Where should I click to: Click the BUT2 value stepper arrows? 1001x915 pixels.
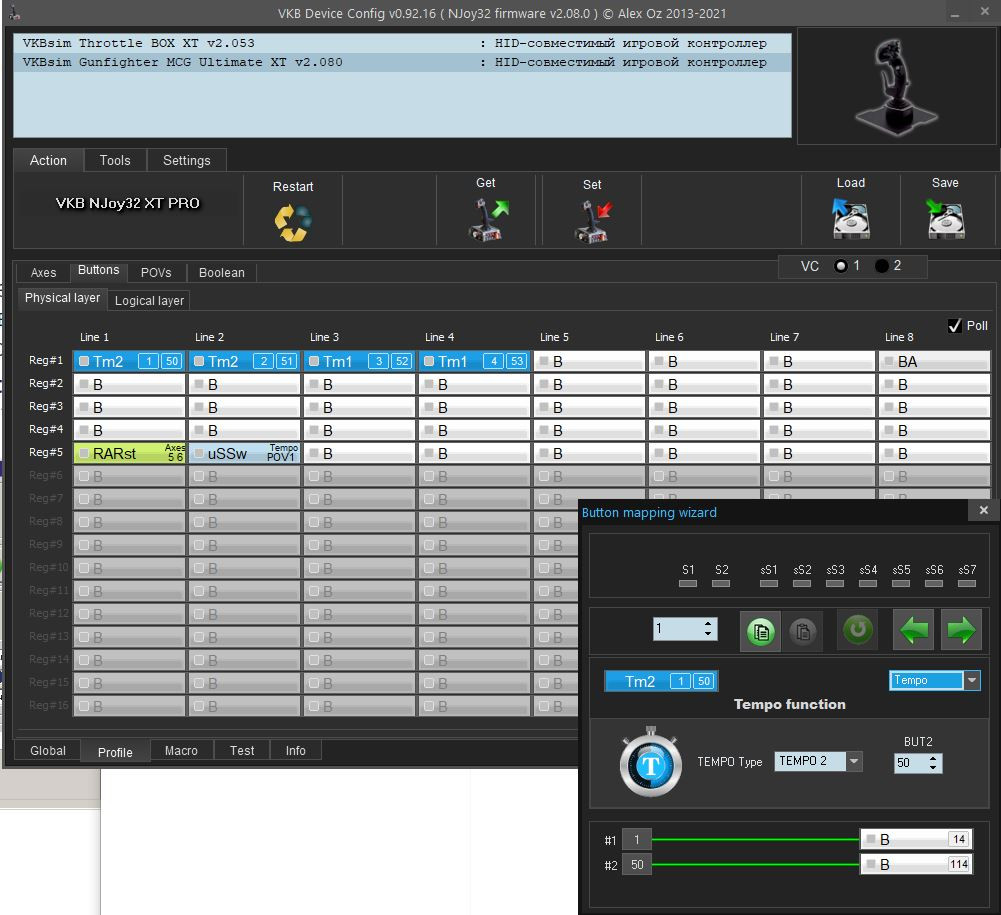934,763
